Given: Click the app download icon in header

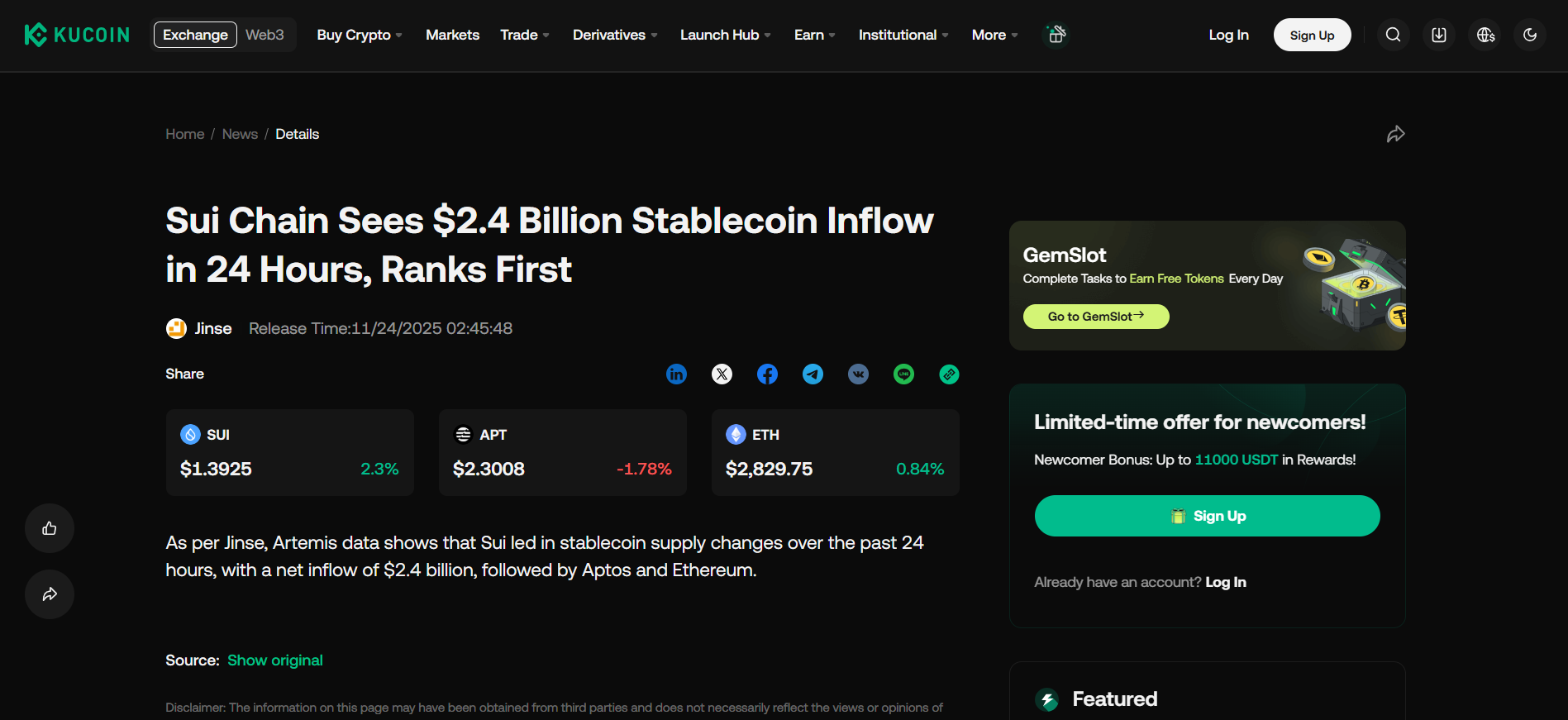Looking at the screenshot, I should point(1438,35).
